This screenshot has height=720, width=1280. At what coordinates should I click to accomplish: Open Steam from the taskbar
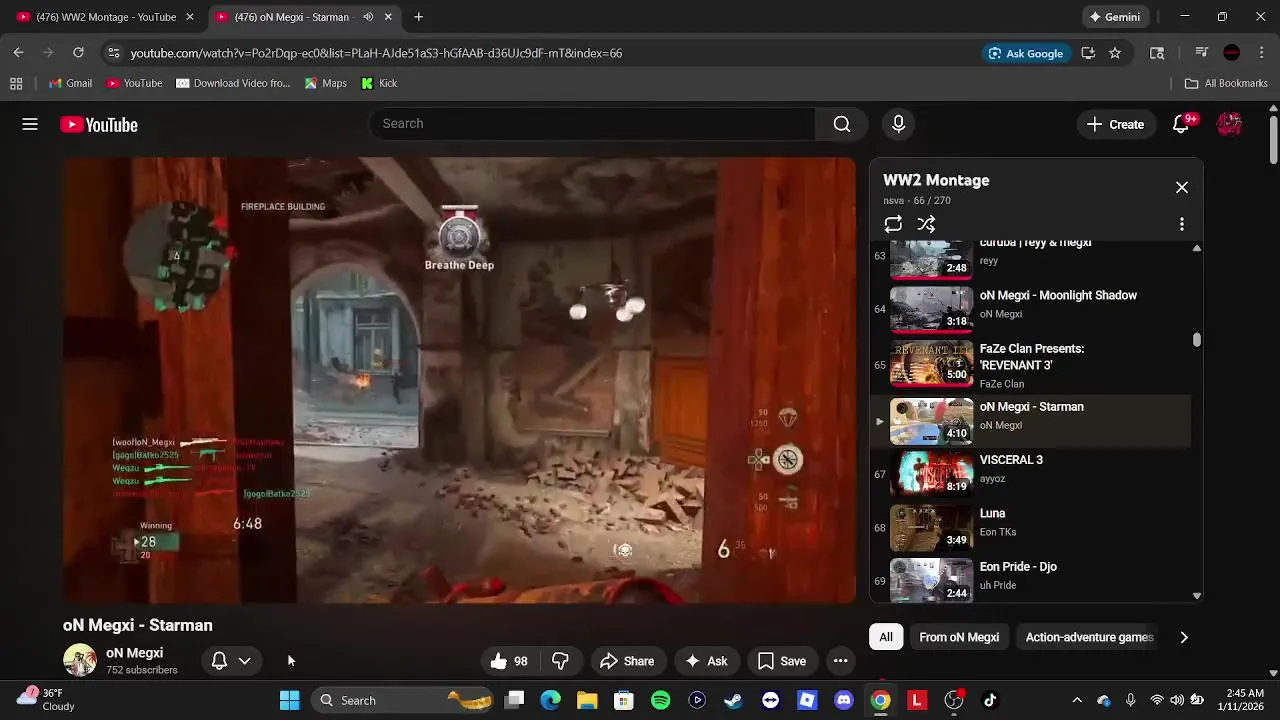(733, 700)
